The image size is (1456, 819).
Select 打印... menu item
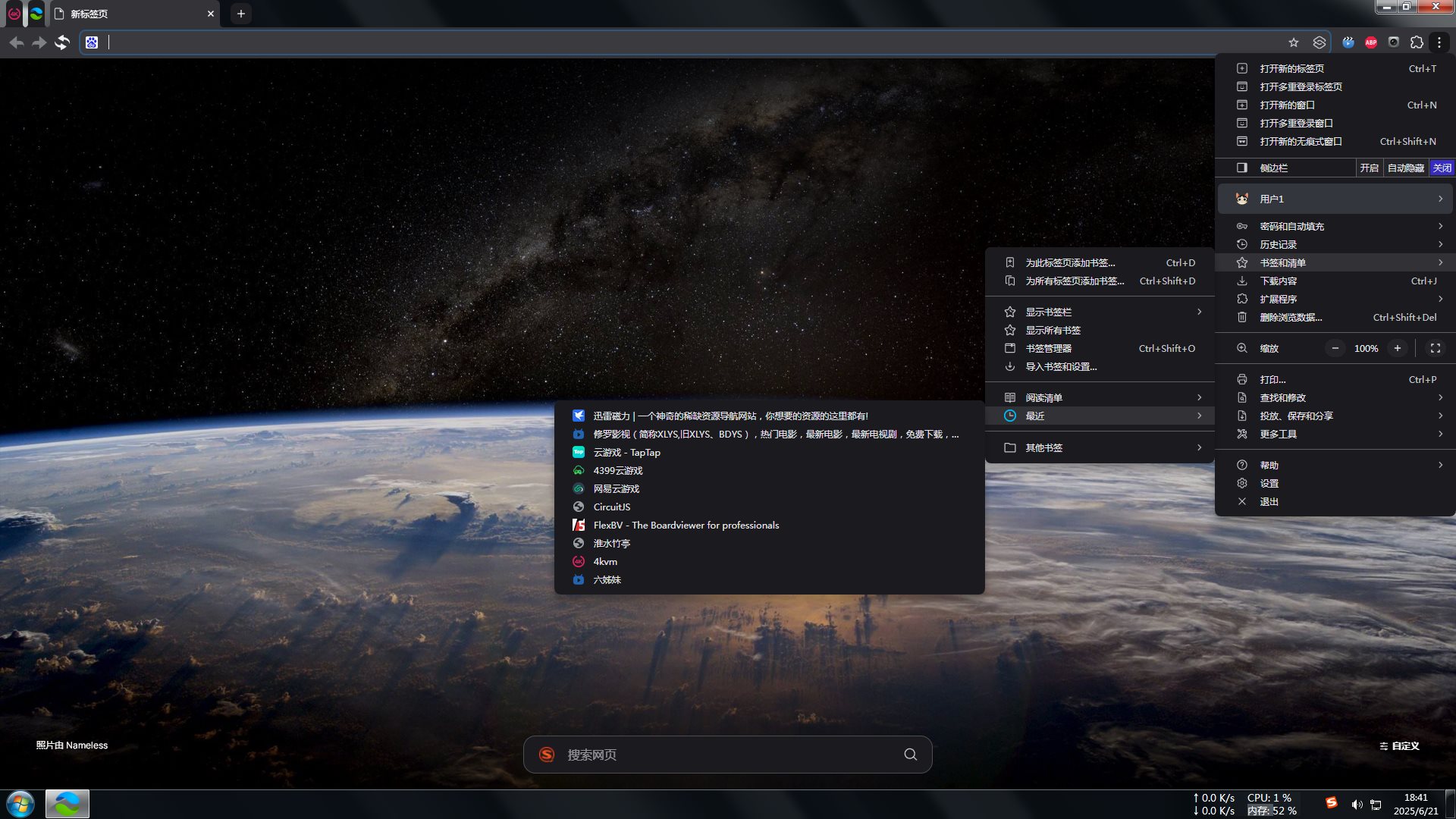coord(1335,380)
